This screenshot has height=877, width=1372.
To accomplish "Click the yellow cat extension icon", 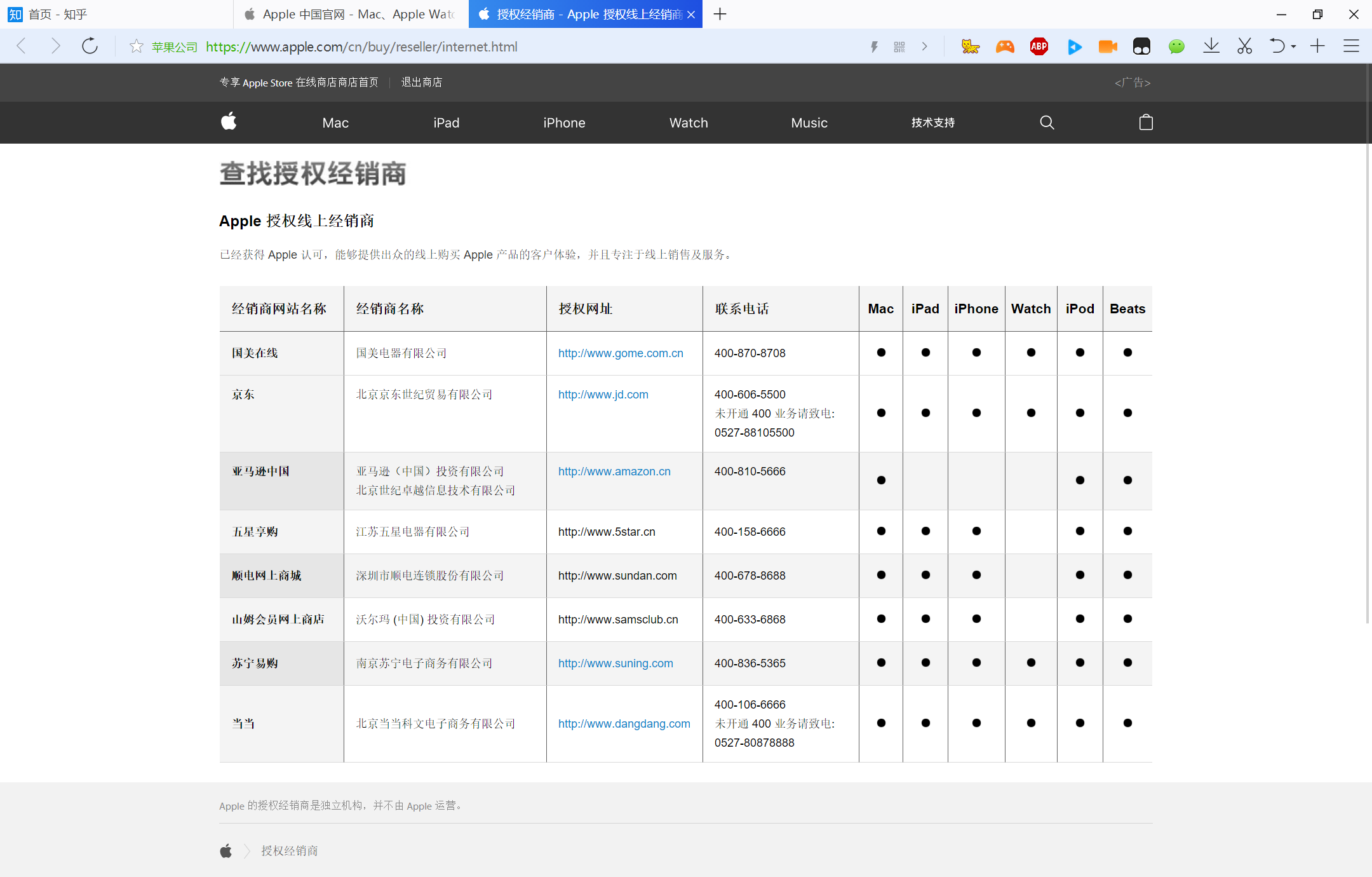I will pos(971,46).
